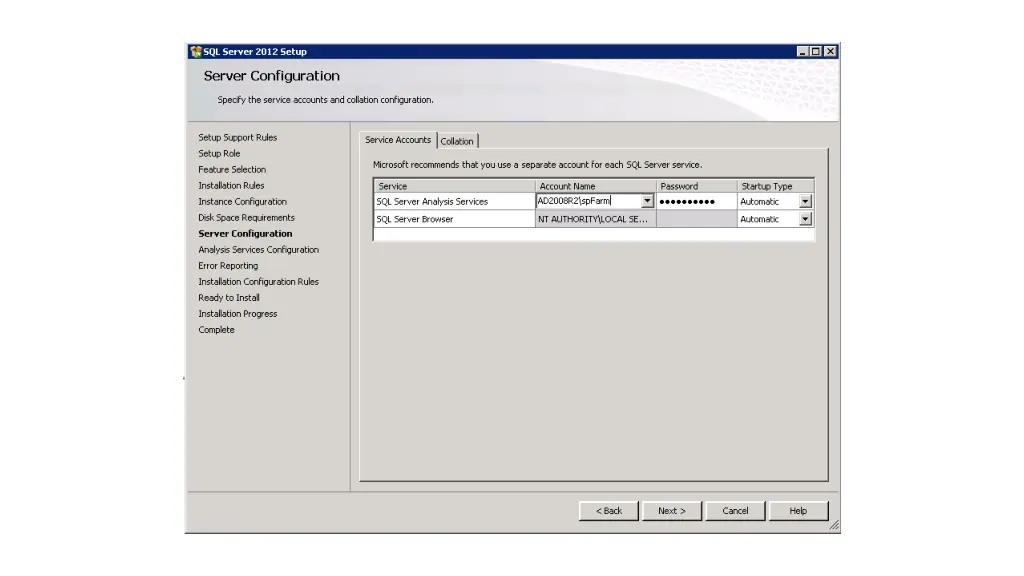The height and width of the screenshot is (576, 1024).
Task: Maximize the SQL Server 2012 Setup window
Action: (x=817, y=52)
